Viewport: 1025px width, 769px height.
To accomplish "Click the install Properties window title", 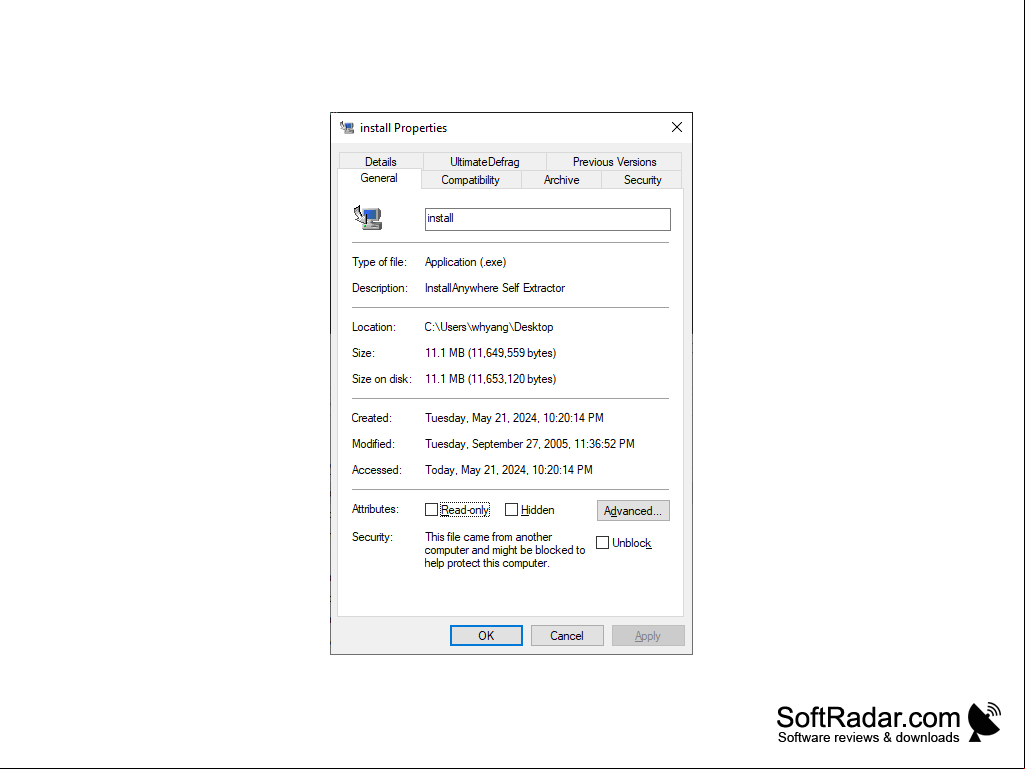I will coord(403,128).
